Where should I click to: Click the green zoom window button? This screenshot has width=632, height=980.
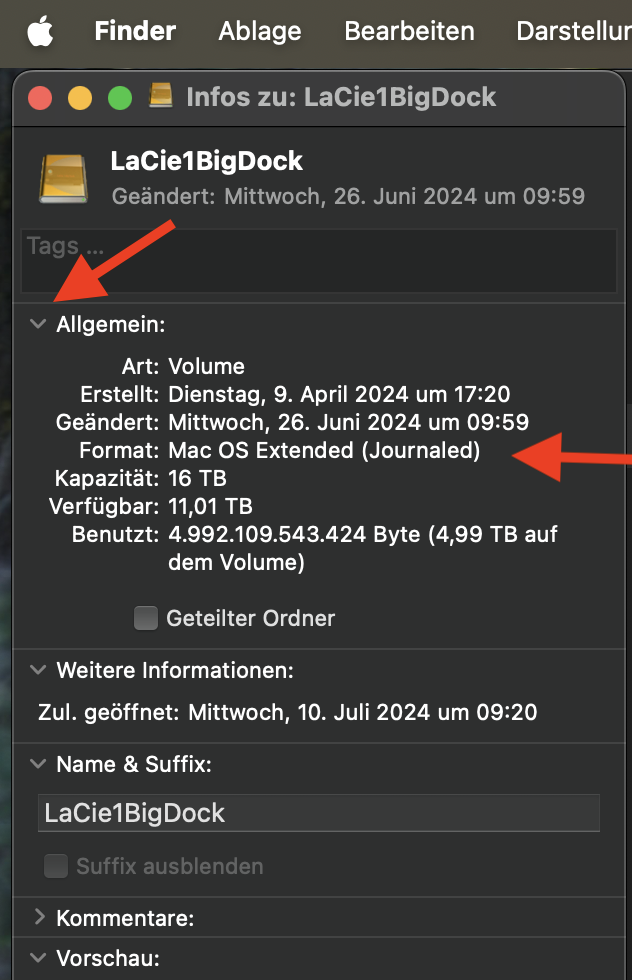[x=120, y=98]
